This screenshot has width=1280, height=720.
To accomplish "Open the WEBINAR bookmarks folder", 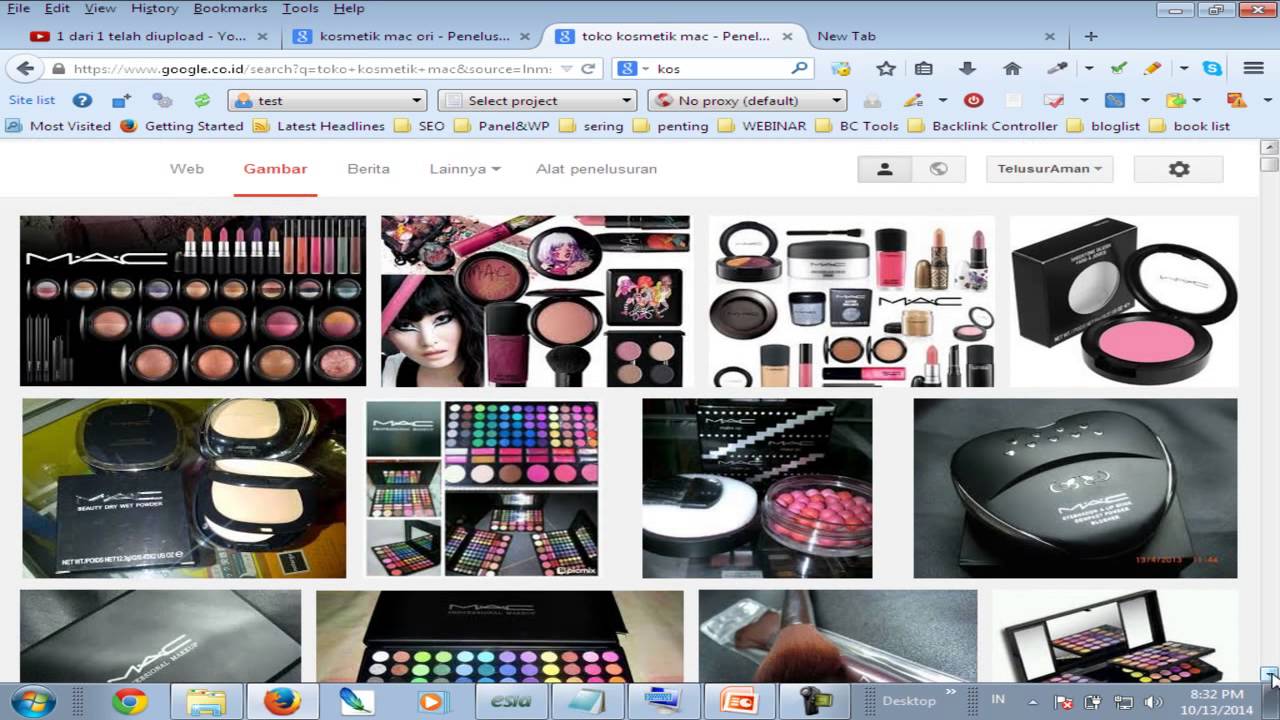I will point(763,126).
